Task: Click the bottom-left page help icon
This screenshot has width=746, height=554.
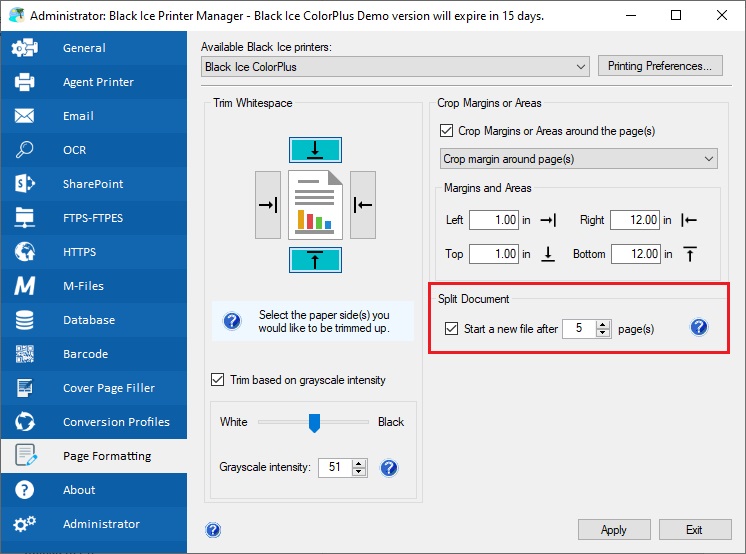Action: (x=213, y=530)
